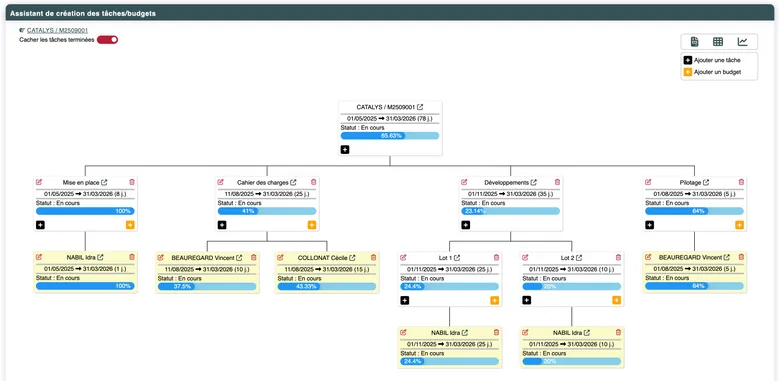Image resolution: width=780 pixels, height=381 pixels.
Task: Delete the 'Mise en place' task
Action: coord(132,182)
